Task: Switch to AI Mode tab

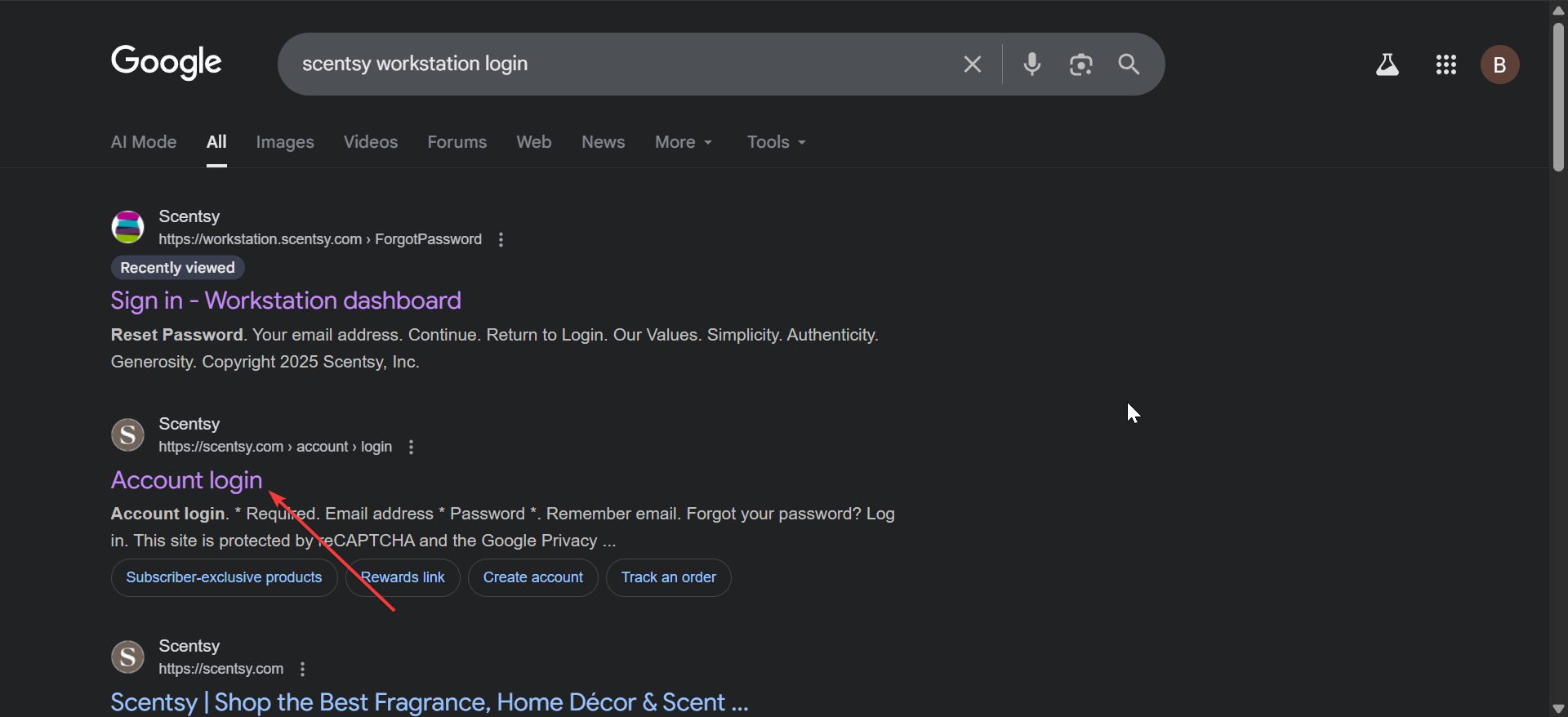Action: pyautogui.click(x=144, y=142)
